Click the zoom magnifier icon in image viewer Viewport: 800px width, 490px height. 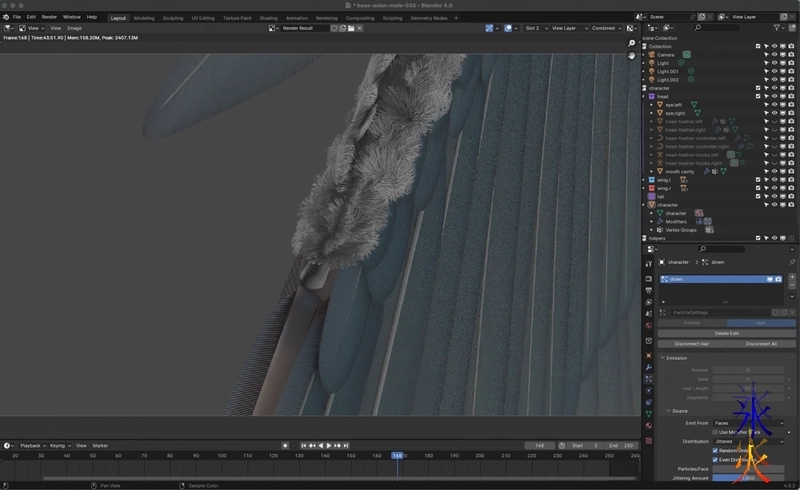(632, 44)
